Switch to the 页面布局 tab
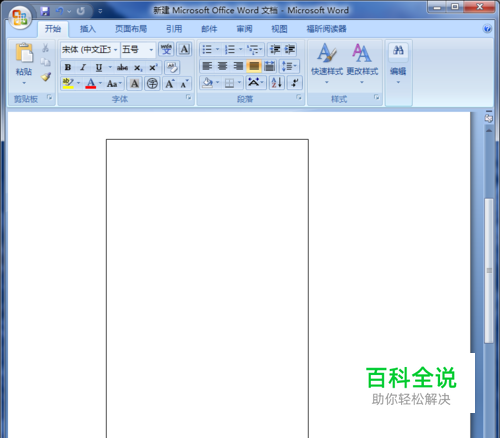 (131, 29)
